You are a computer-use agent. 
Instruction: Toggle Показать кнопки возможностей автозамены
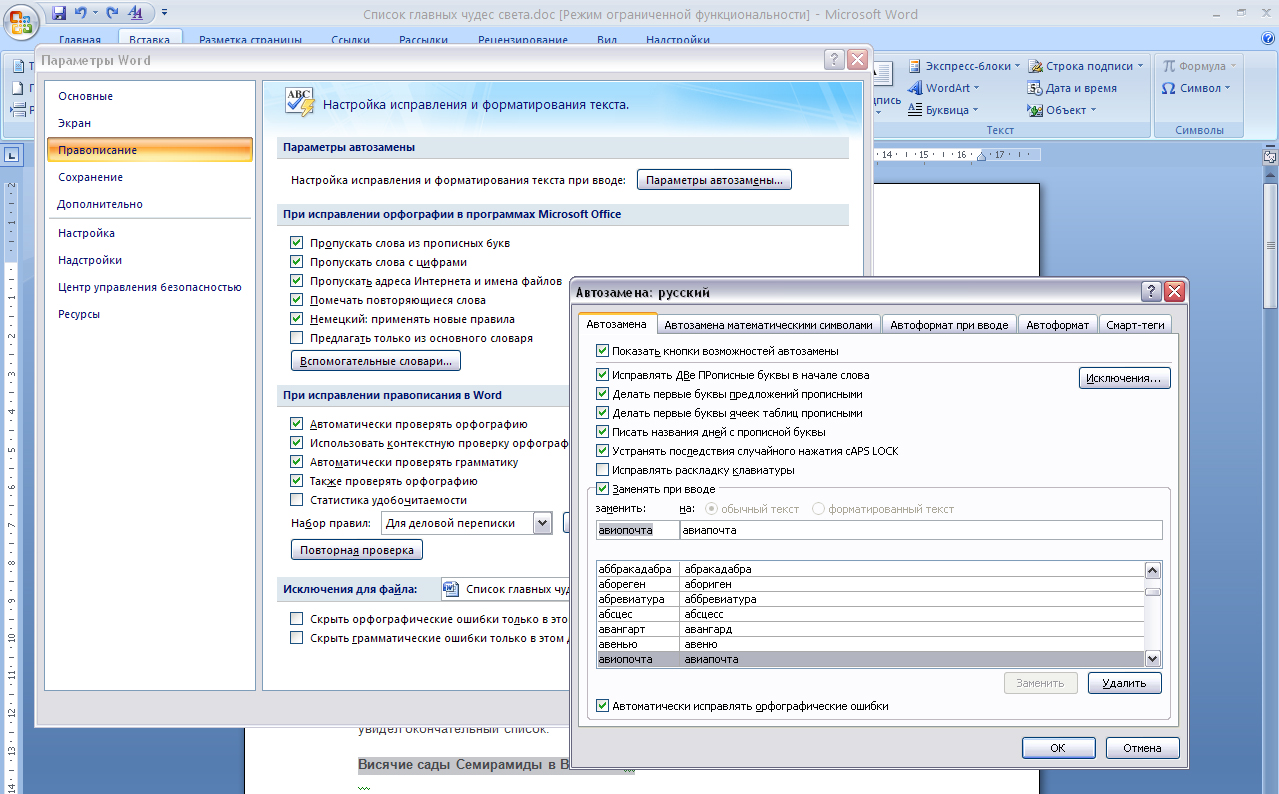click(602, 351)
